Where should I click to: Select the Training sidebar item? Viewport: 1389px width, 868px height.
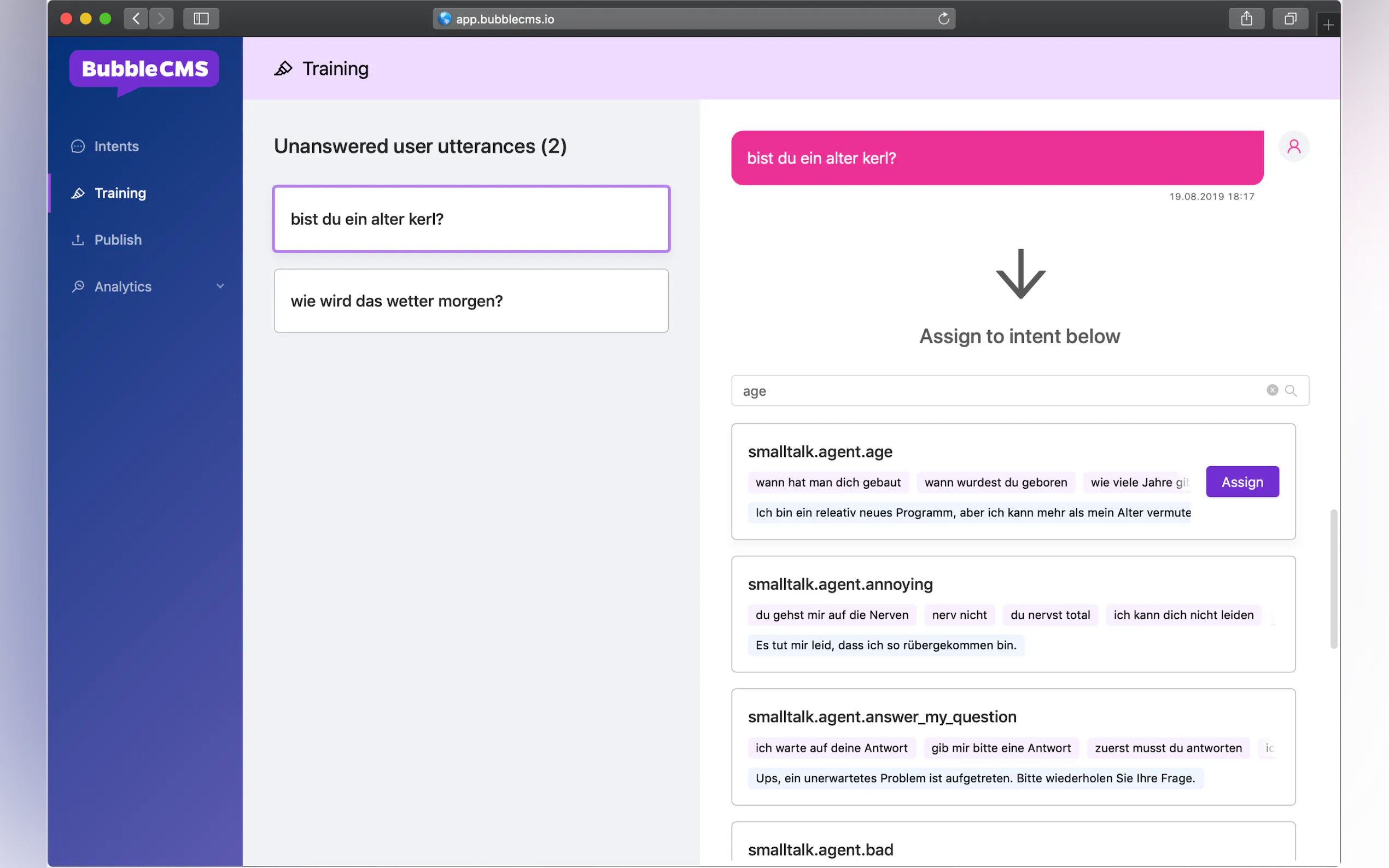click(120, 193)
